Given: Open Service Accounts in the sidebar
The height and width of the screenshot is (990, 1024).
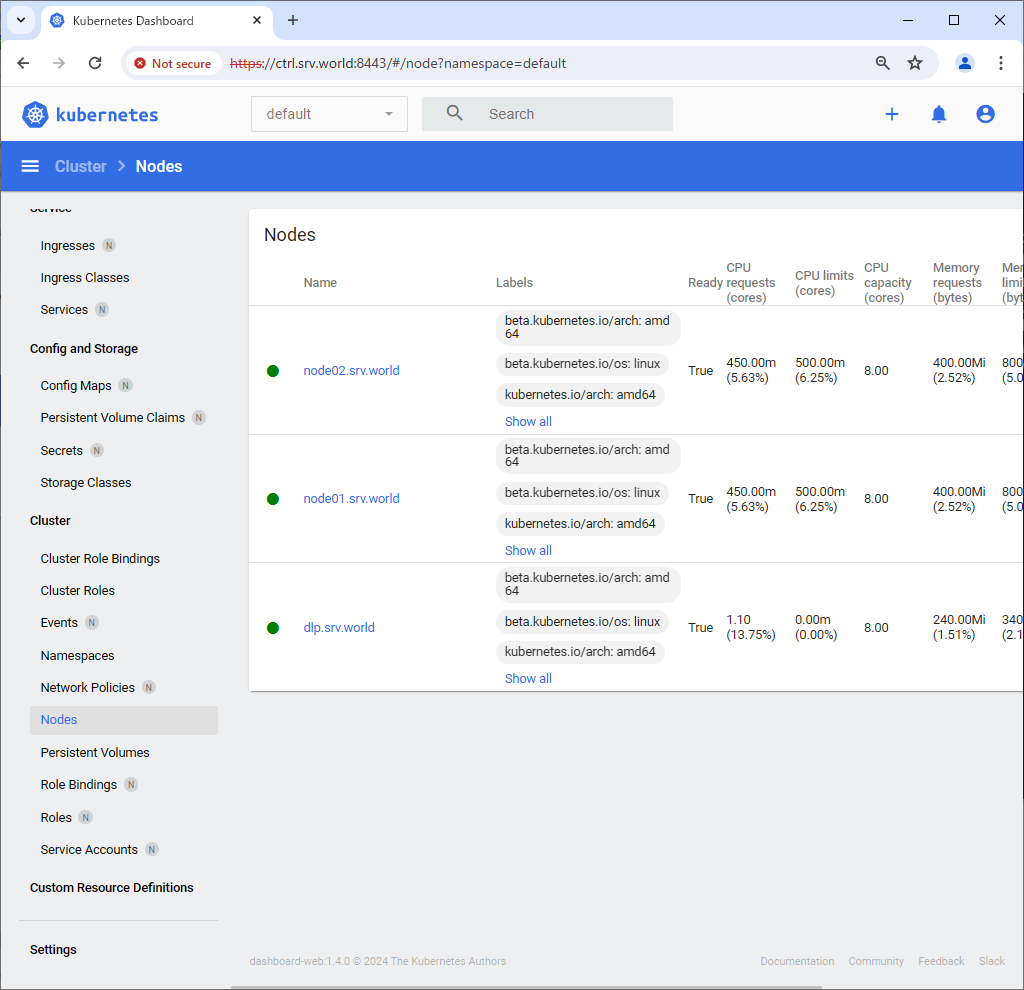Looking at the screenshot, I should tap(89, 850).
